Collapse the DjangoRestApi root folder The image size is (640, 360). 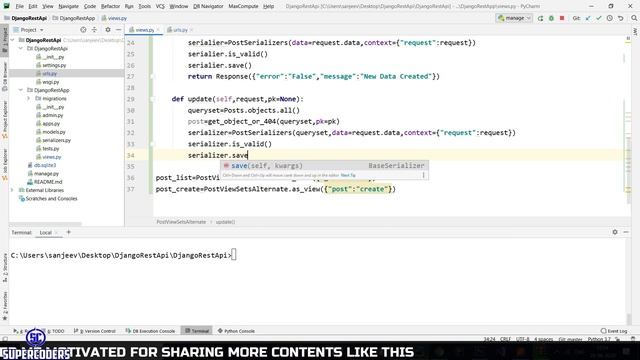tap(13, 40)
